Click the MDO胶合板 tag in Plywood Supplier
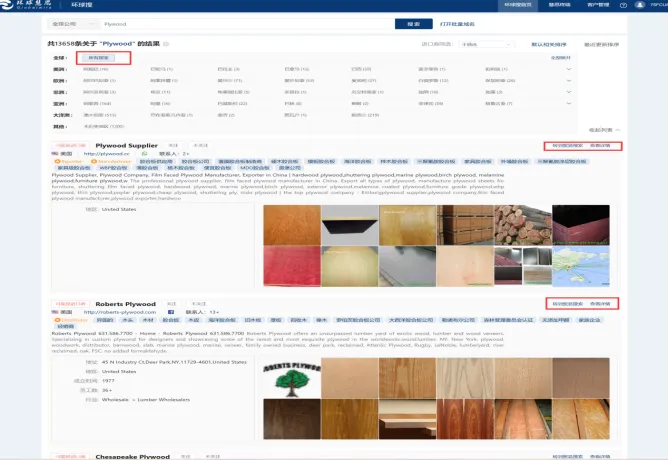The height and width of the screenshot is (460, 669). 254,168
